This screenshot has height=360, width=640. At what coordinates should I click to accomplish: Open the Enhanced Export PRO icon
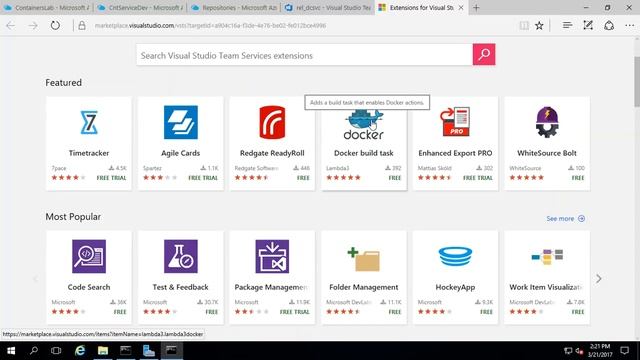455,122
